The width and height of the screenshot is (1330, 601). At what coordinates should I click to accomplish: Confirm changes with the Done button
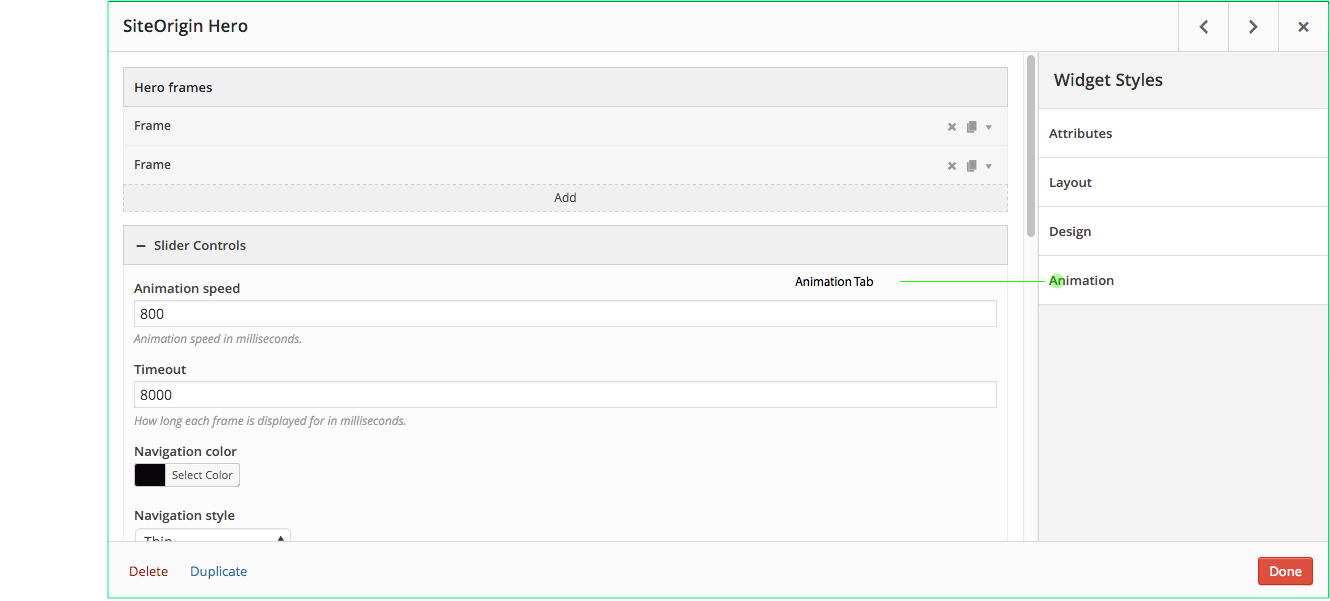(x=1285, y=572)
